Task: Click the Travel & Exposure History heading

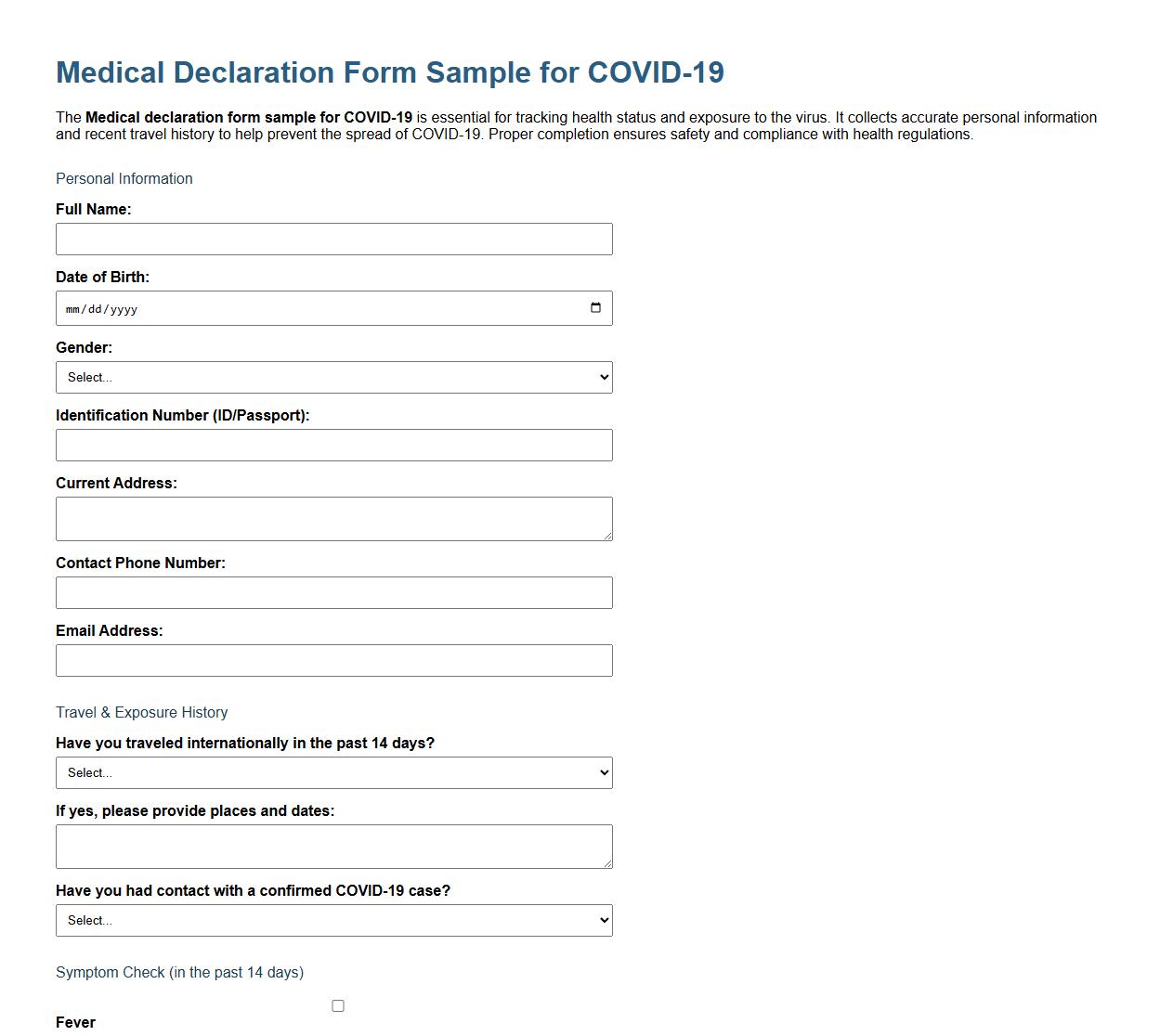Action: pyautogui.click(x=141, y=712)
